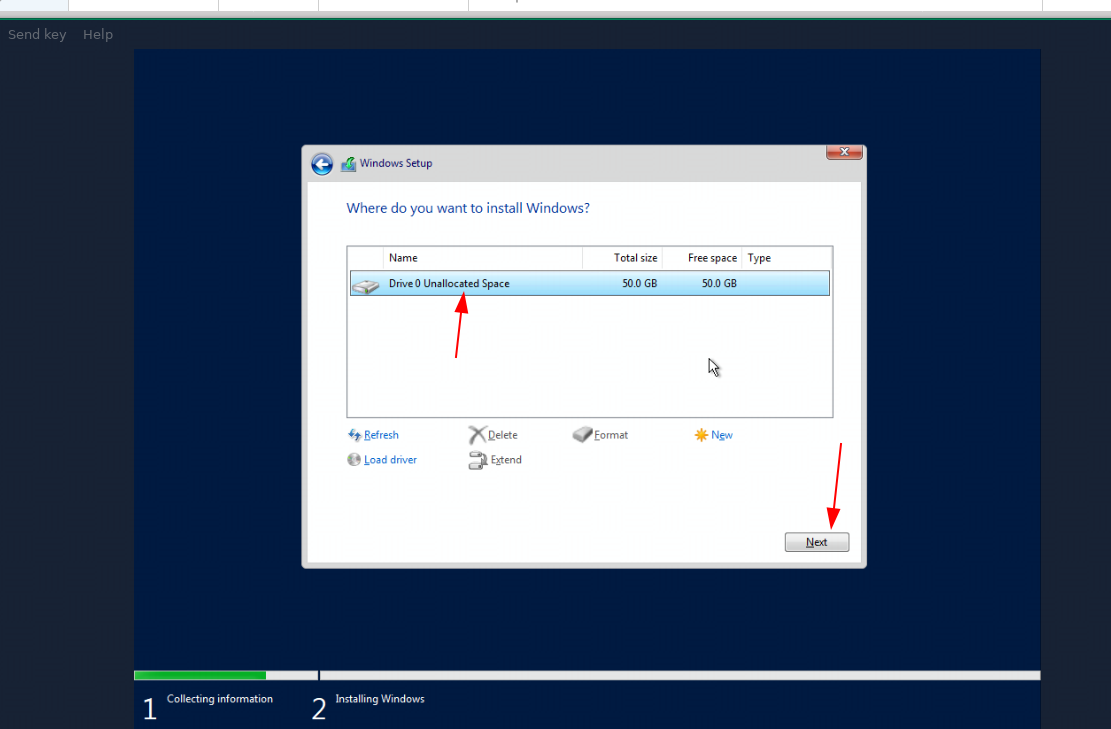Click the Format drive icon
Image resolution: width=1111 pixels, height=729 pixels.
[x=582, y=434]
